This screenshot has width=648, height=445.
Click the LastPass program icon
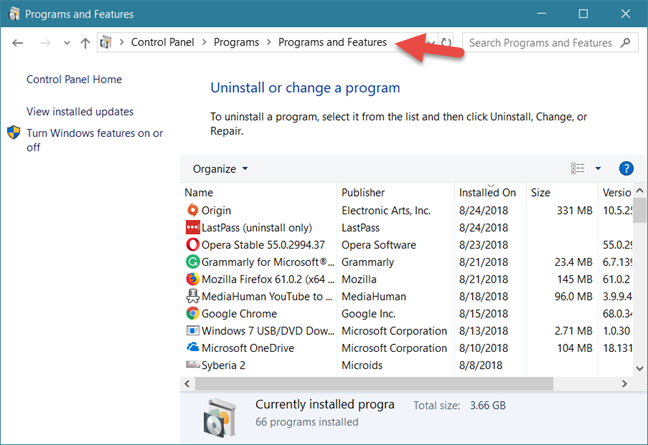click(x=193, y=228)
